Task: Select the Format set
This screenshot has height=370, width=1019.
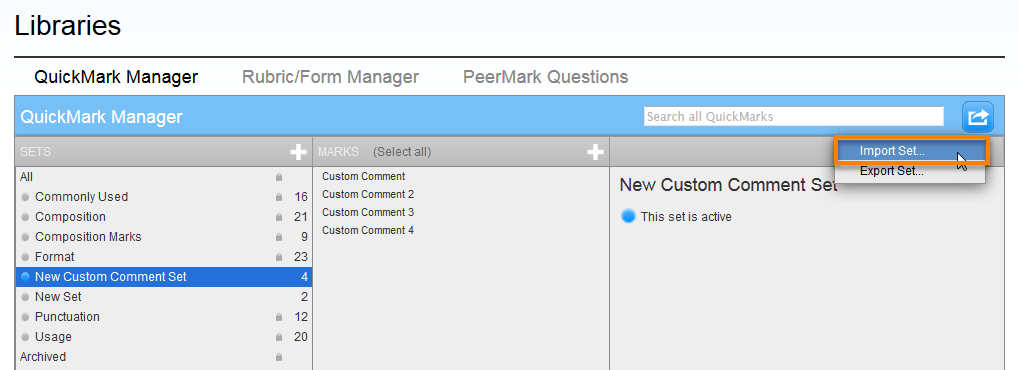Action: tap(164, 257)
